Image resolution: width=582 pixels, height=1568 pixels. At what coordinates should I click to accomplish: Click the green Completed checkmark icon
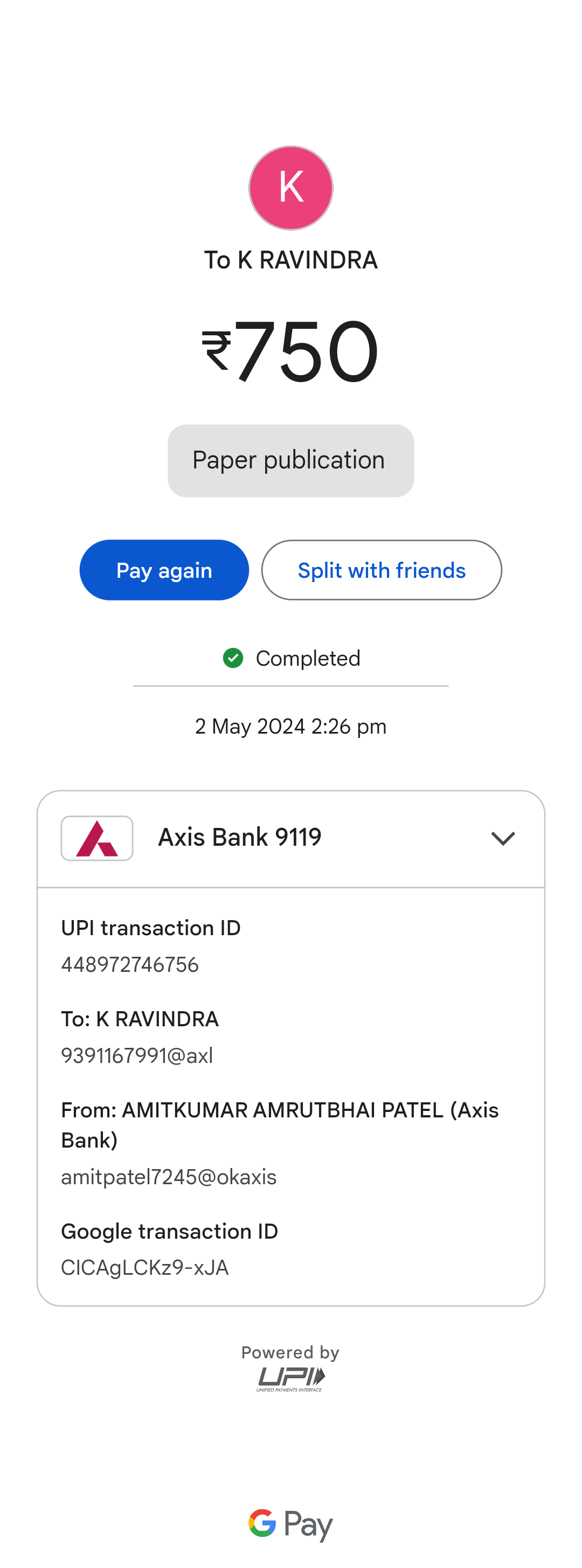[x=233, y=658]
